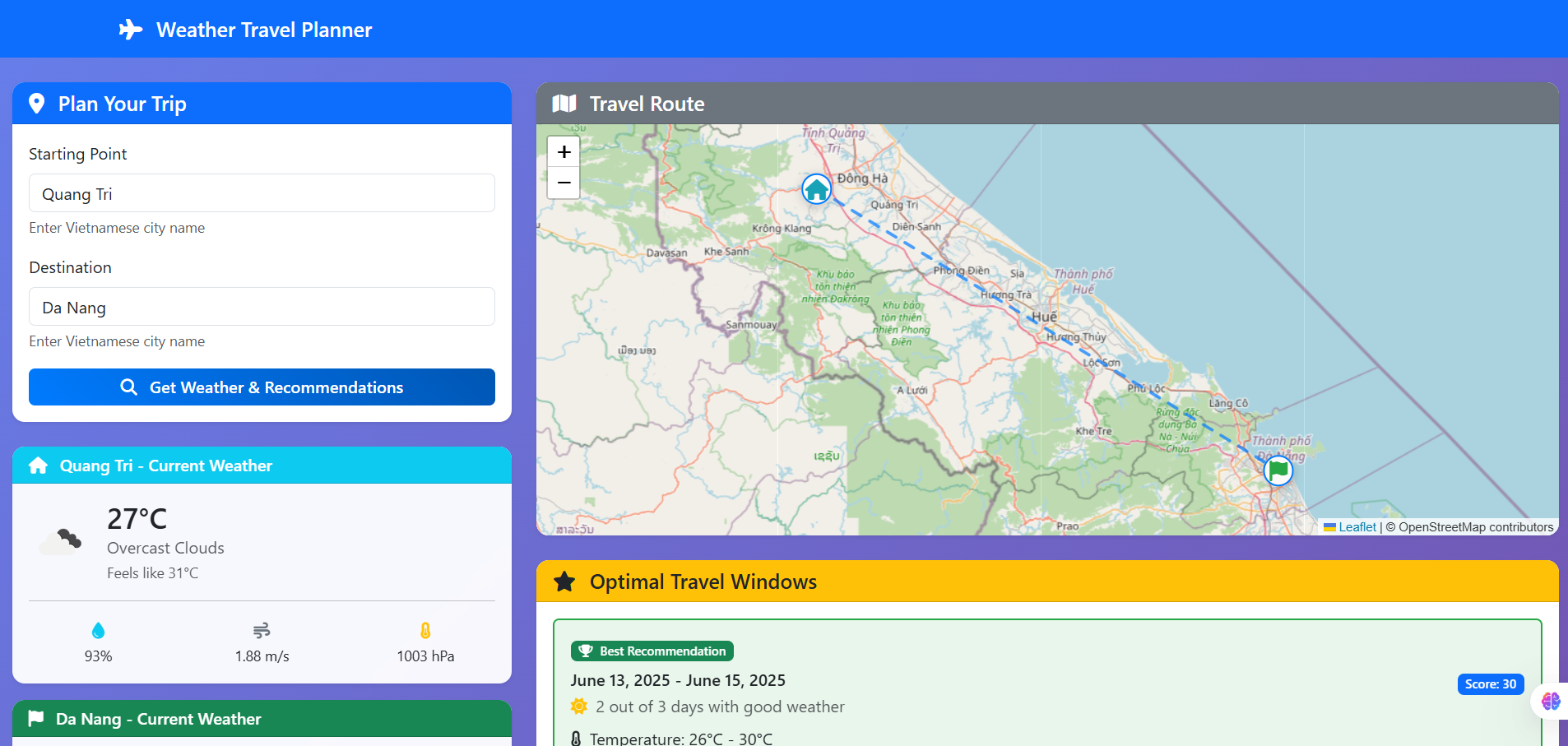Click the '2 out of 3 days with good weather' text
1568x746 pixels.
point(720,707)
